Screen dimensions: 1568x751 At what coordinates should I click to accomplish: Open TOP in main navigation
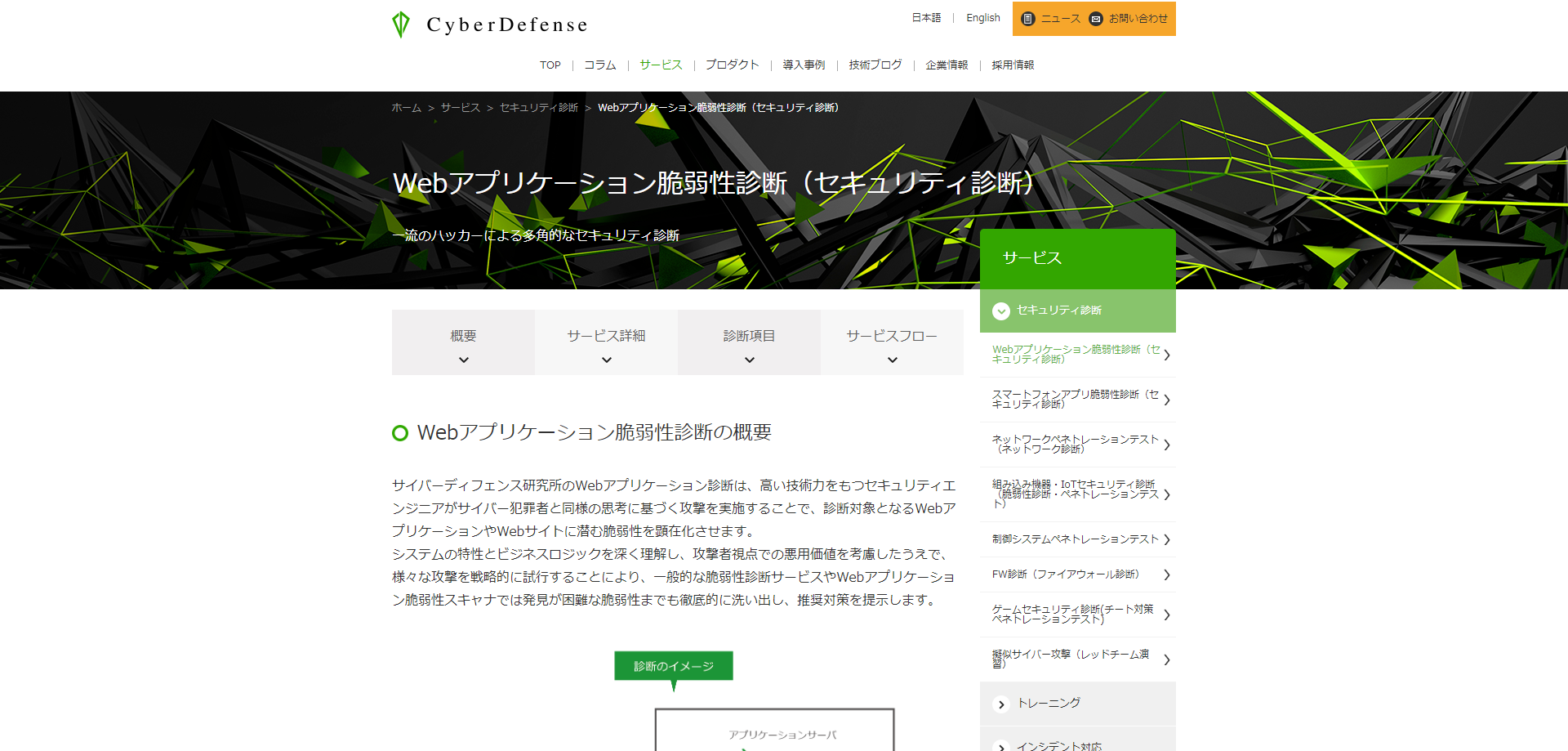pyautogui.click(x=550, y=65)
